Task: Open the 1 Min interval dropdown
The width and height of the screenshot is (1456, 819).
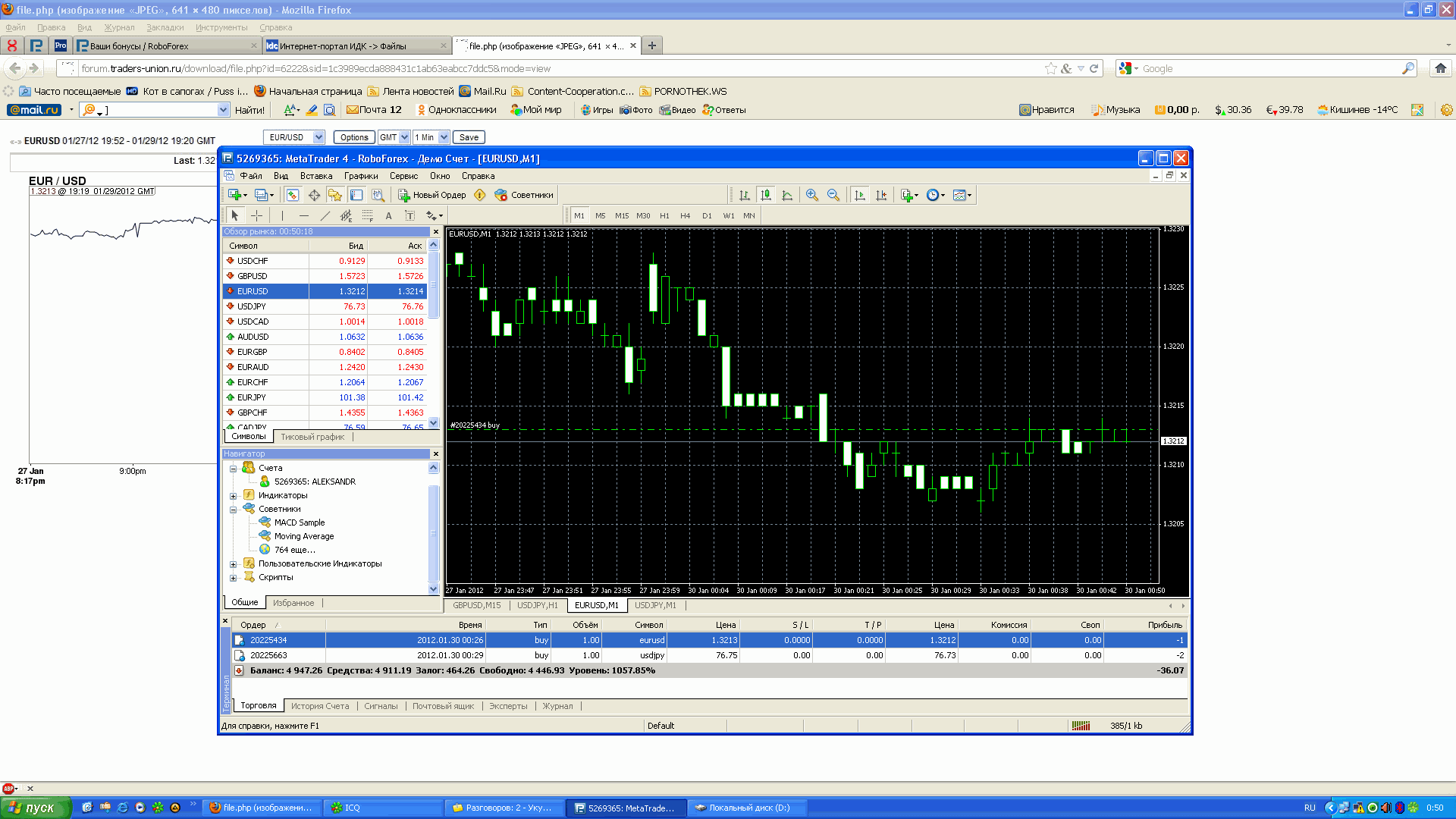Action: [431, 137]
